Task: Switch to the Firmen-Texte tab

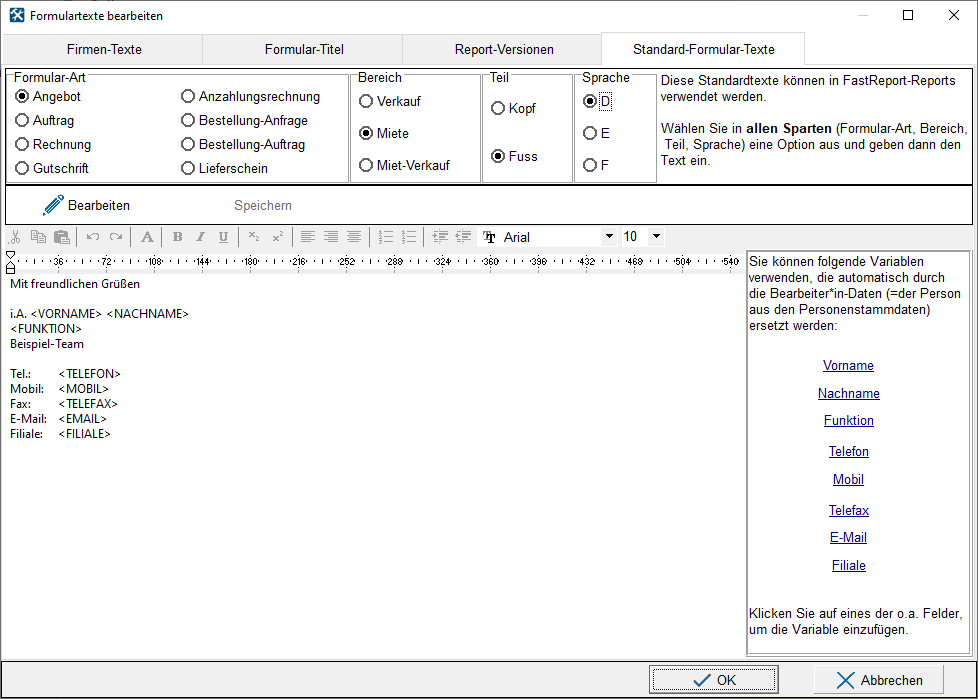Action: click(x=104, y=49)
